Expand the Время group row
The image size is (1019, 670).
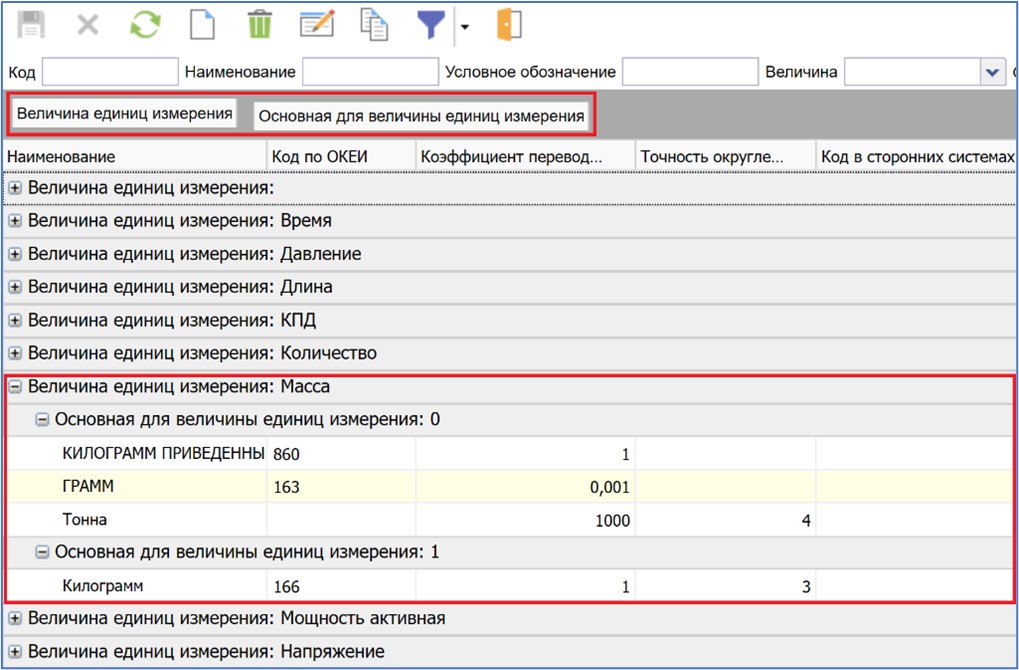click(x=15, y=221)
